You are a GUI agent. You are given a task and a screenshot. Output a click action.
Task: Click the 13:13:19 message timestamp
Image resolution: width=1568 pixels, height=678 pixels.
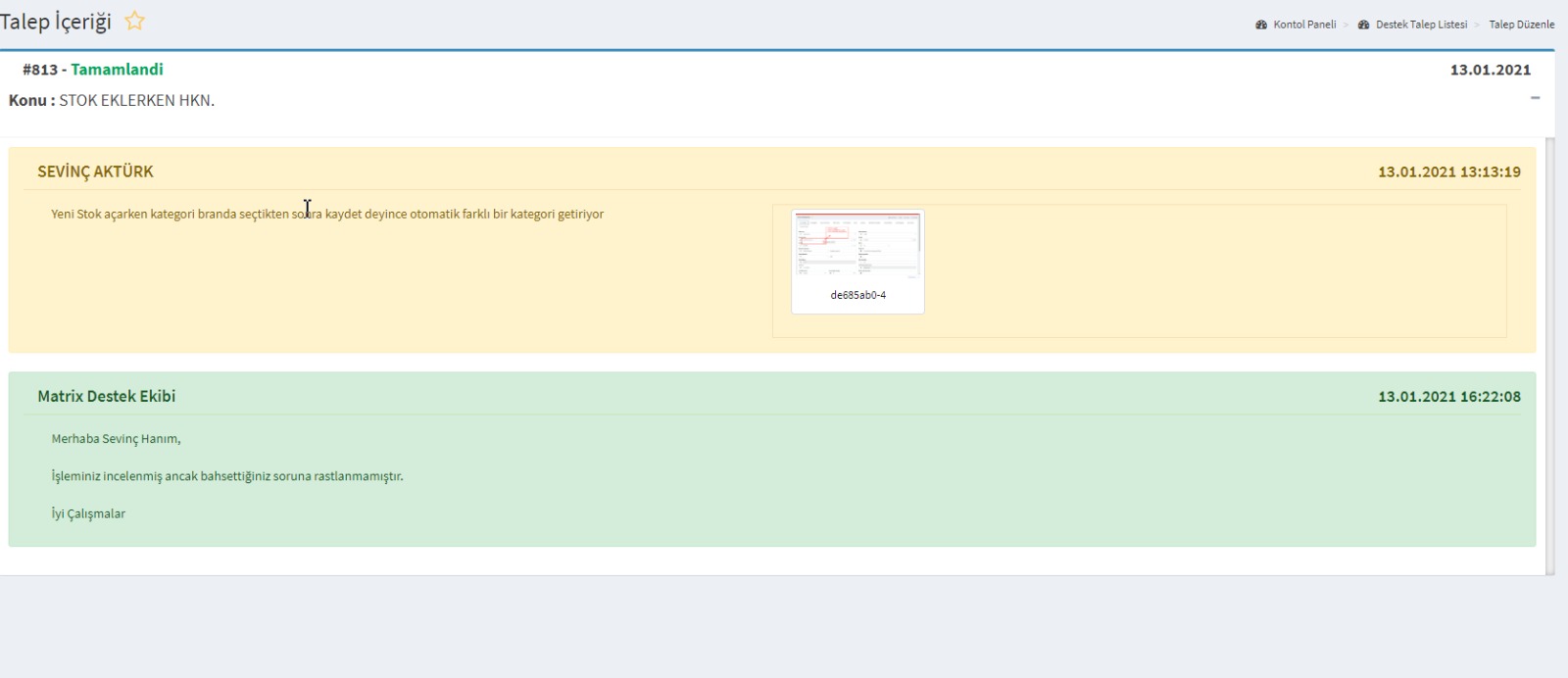coord(1448,171)
